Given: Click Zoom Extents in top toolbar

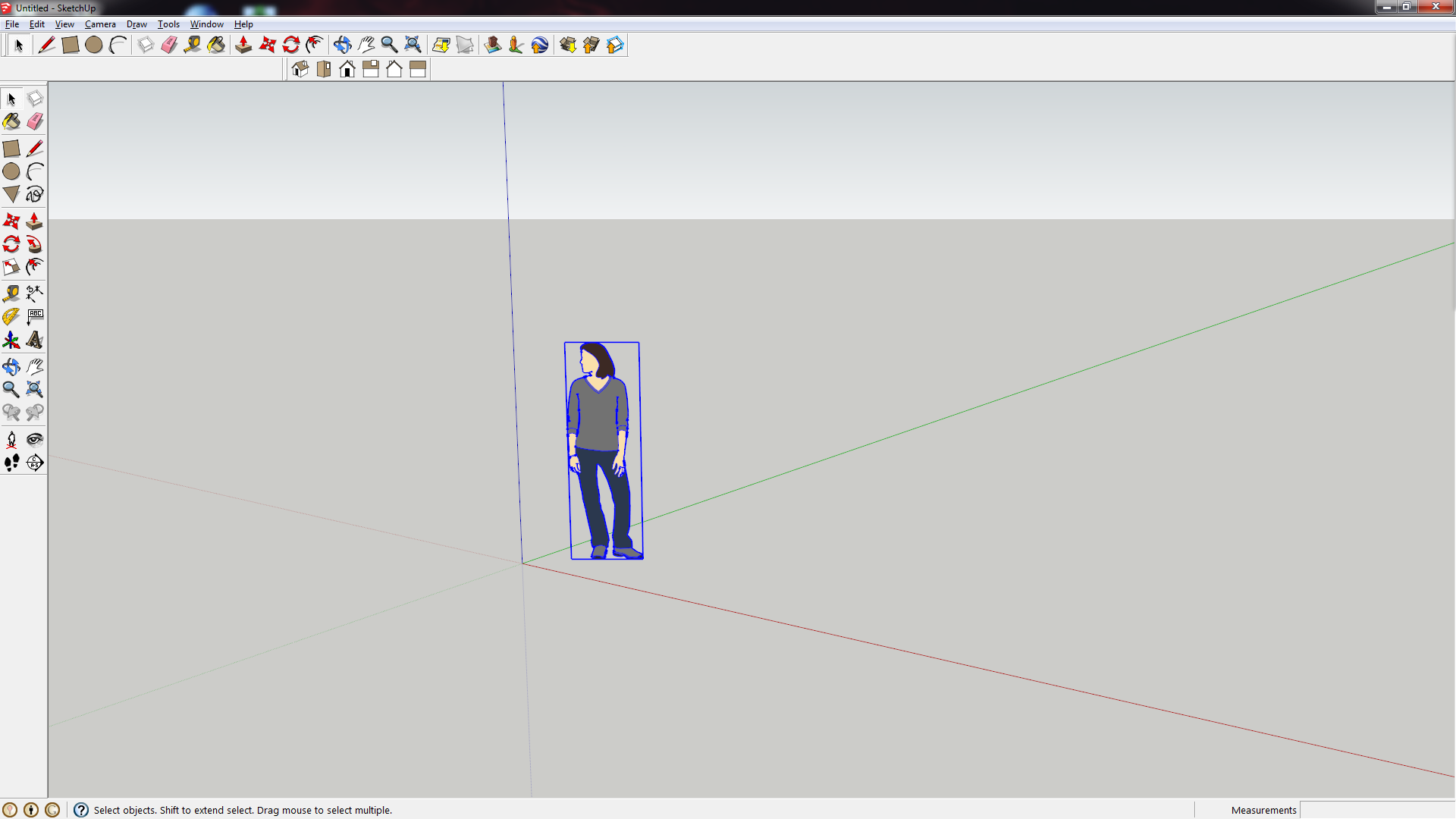Looking at the screenshot, I should (x=413, y=45).
